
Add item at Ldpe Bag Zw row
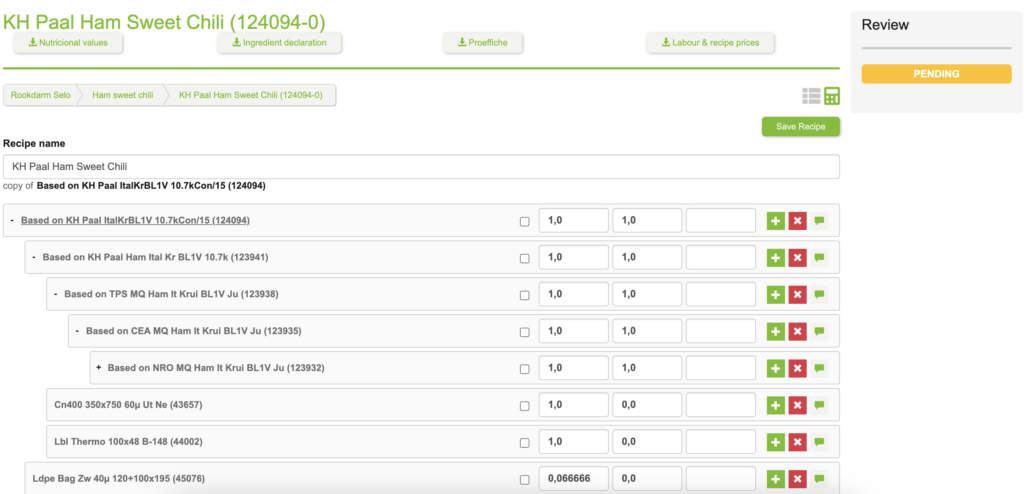pyautogui.click(x=775, y=479)
